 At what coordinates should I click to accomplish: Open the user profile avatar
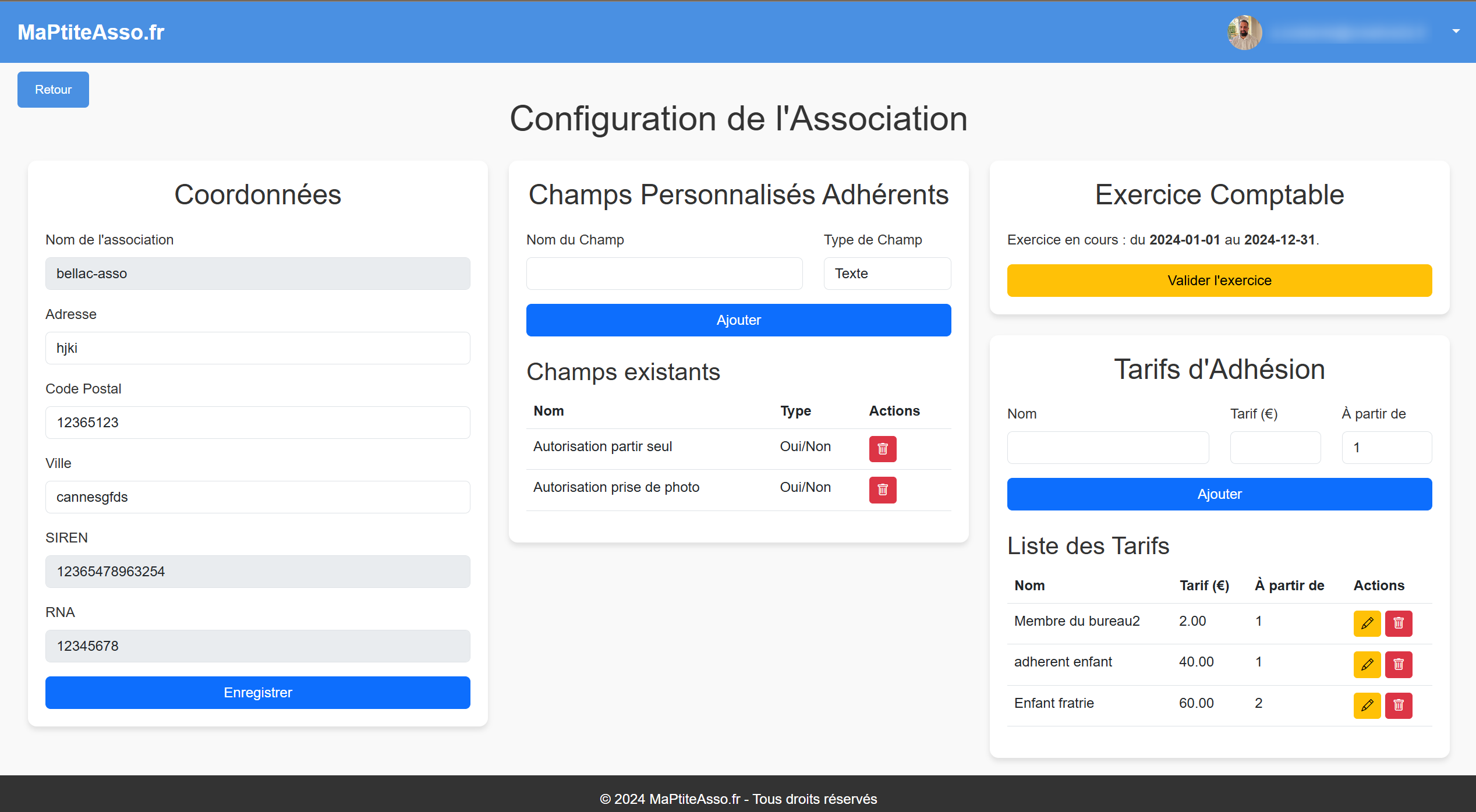click(1245, 32)
